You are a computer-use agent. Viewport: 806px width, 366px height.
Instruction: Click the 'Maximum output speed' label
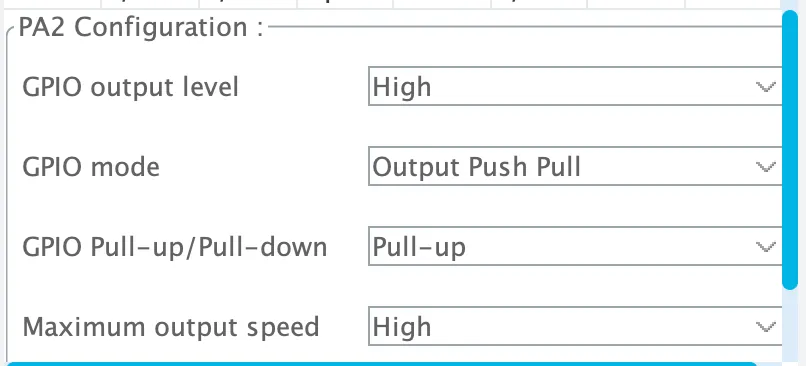coord(171,327)
